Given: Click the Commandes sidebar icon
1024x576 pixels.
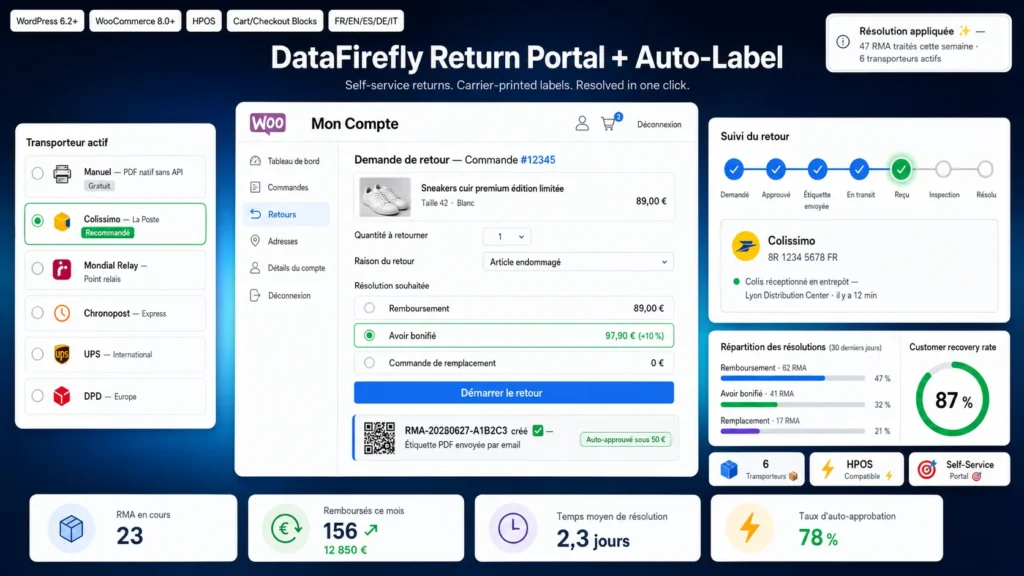Looking at the screenshot, I should (x=255, y=187).
